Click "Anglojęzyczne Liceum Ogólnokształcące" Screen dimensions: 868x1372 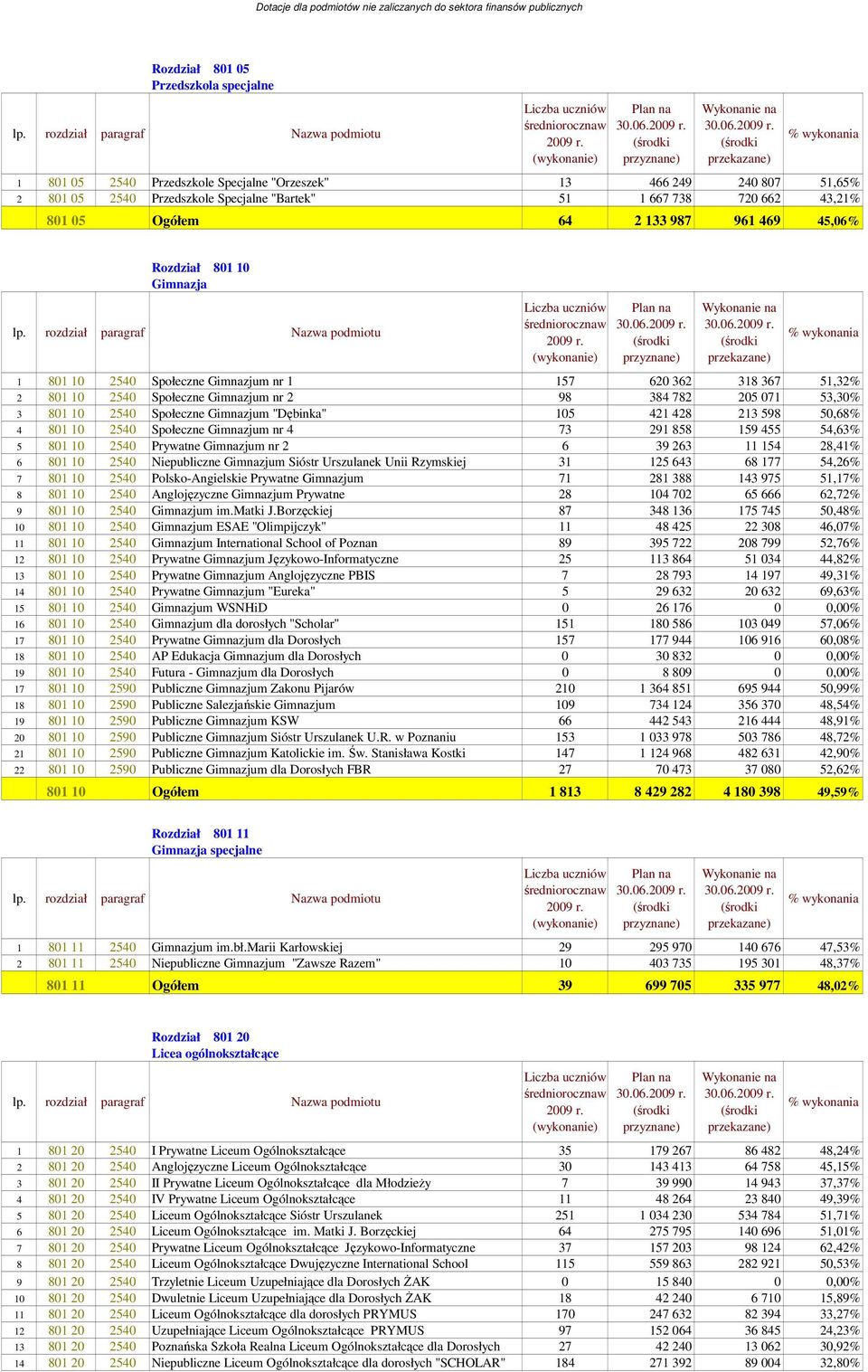point(259,1169)
